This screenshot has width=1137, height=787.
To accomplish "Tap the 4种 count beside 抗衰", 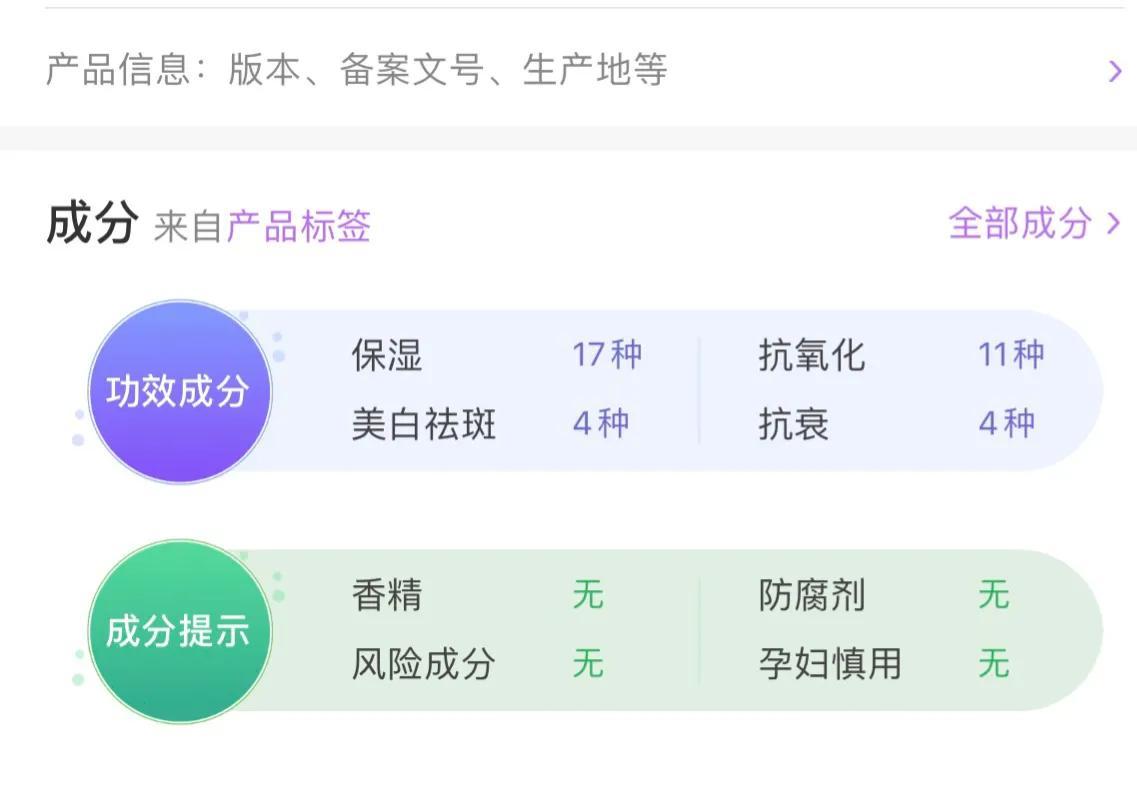I will click(1006, 423).
